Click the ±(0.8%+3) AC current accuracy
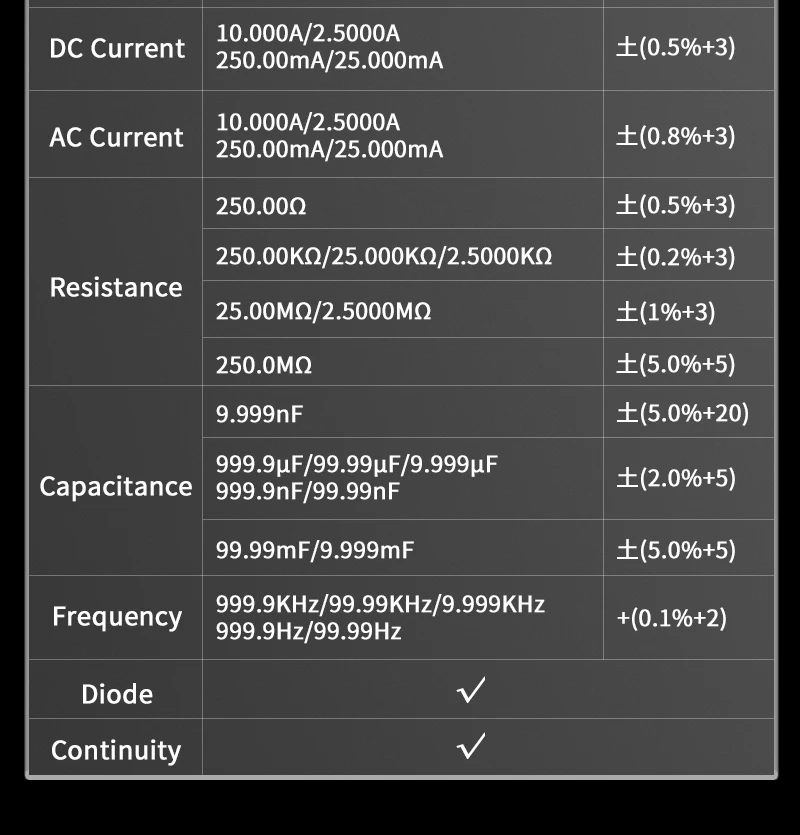 pyautogui.click(x=675, y=136)
